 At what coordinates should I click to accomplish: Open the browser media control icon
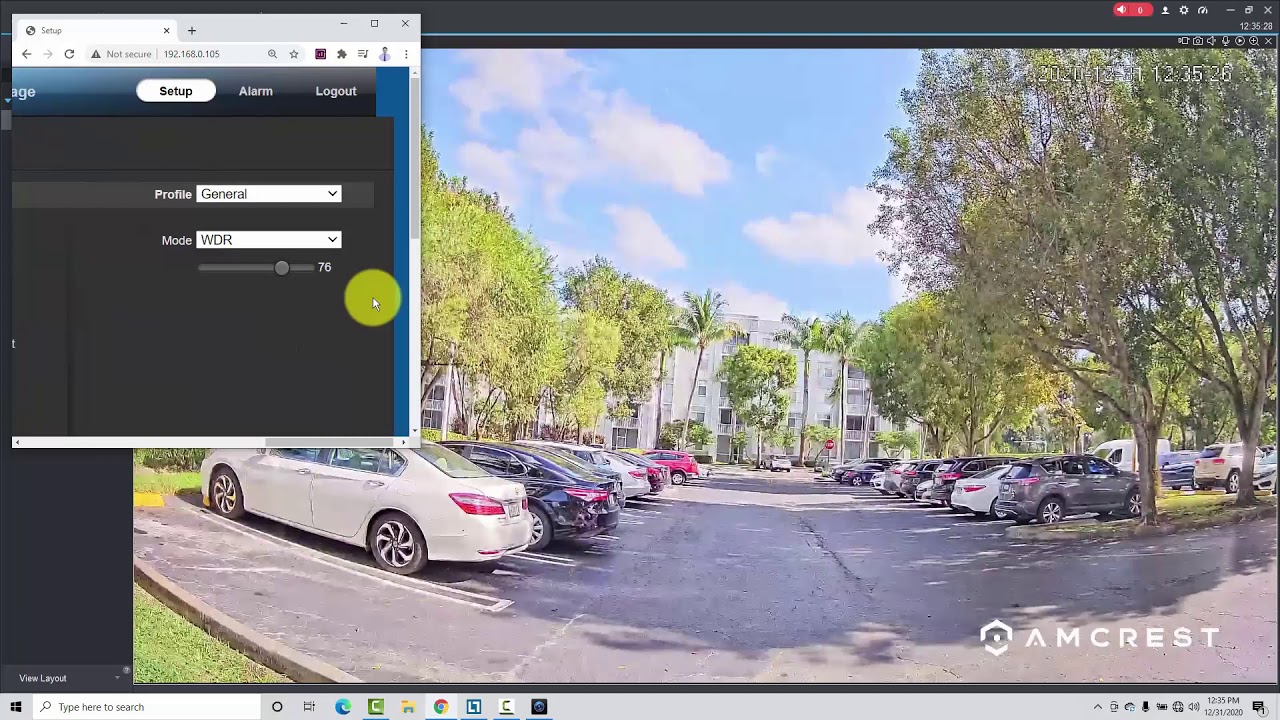363,54
